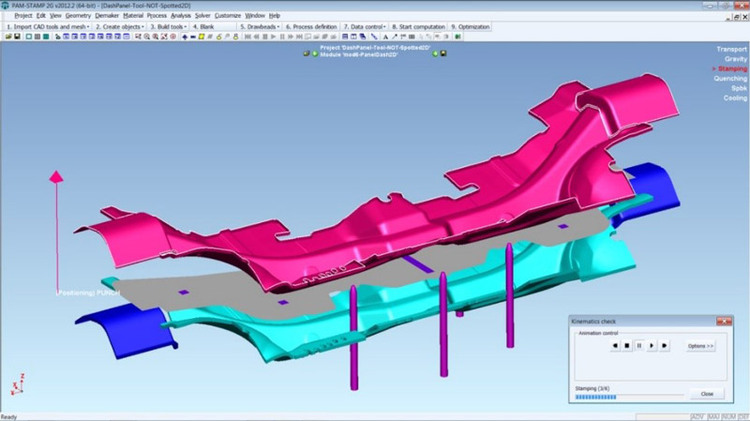
Task: Activate the Quenching stage
Action: [730, 79]
